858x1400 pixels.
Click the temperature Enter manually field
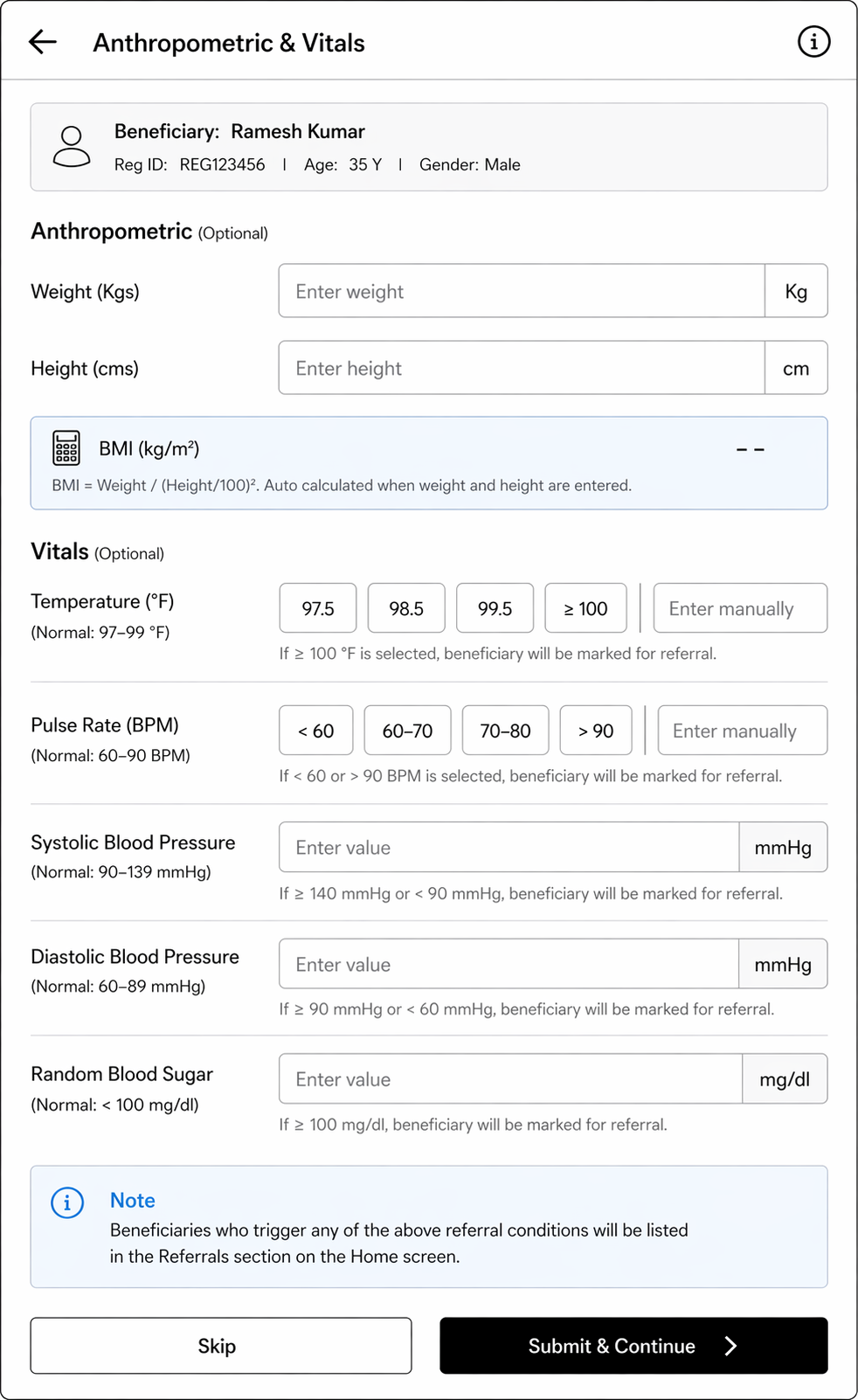pos(740,608)
